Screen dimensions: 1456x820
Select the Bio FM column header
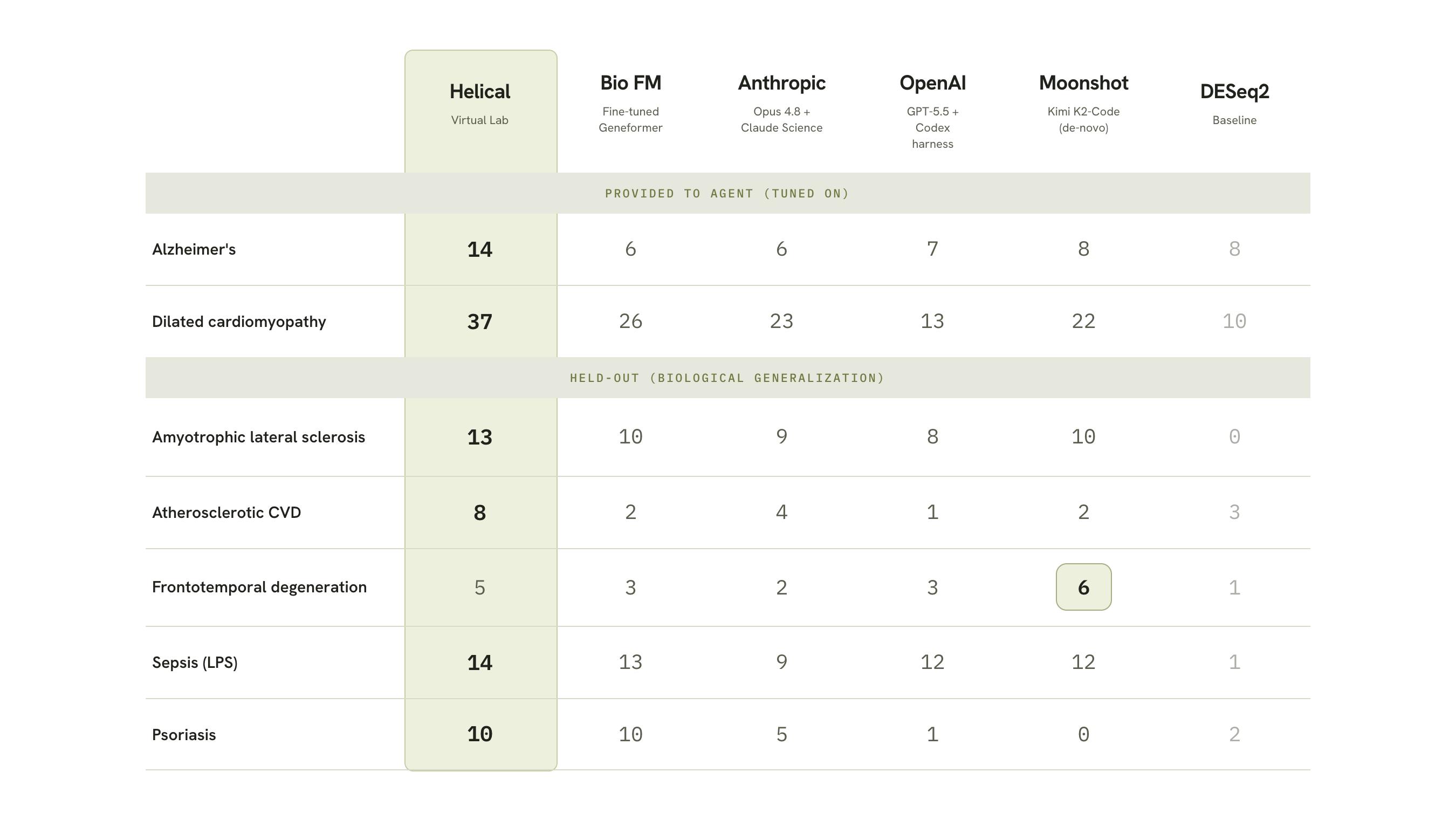tap(631, 83)
